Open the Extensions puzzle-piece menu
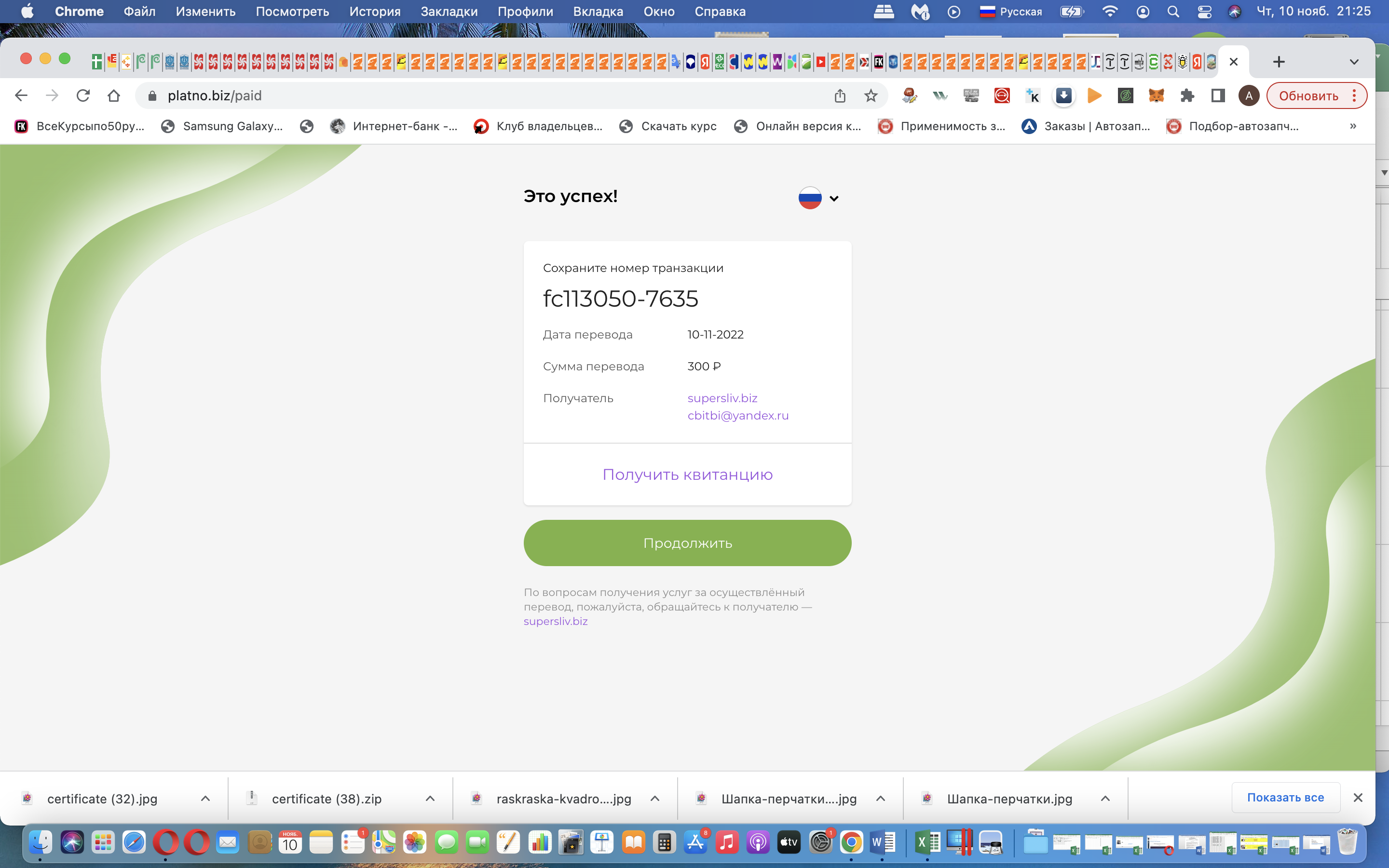 pos(1187,95)
